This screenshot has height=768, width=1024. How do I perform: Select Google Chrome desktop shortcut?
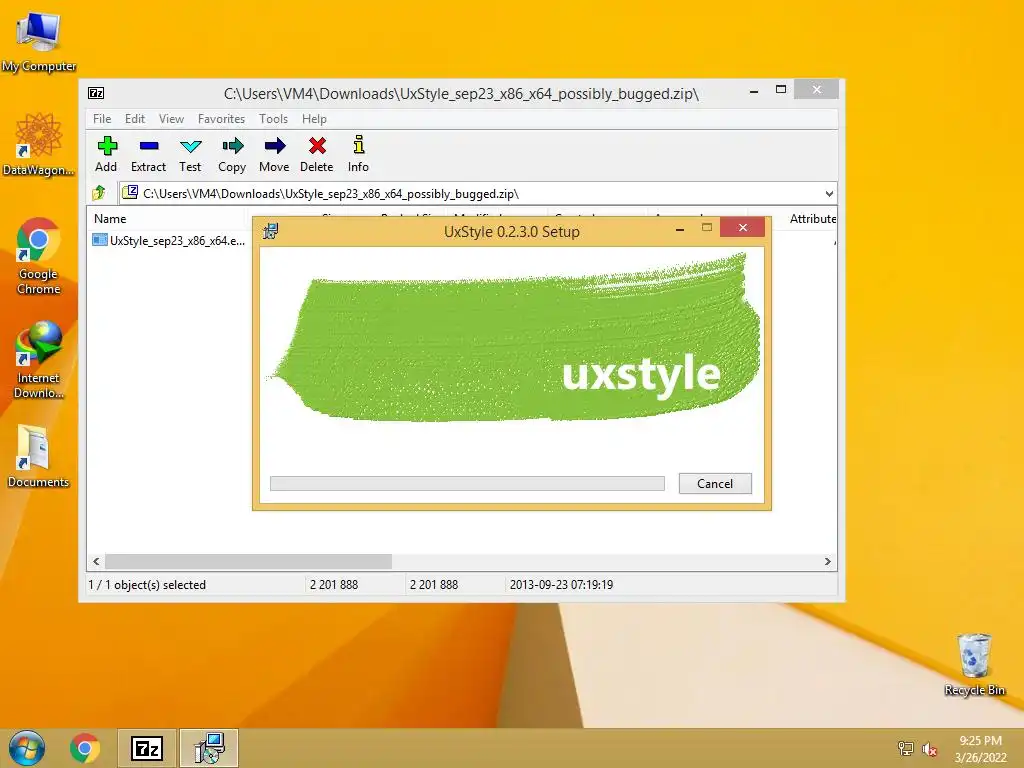point(39,257)
